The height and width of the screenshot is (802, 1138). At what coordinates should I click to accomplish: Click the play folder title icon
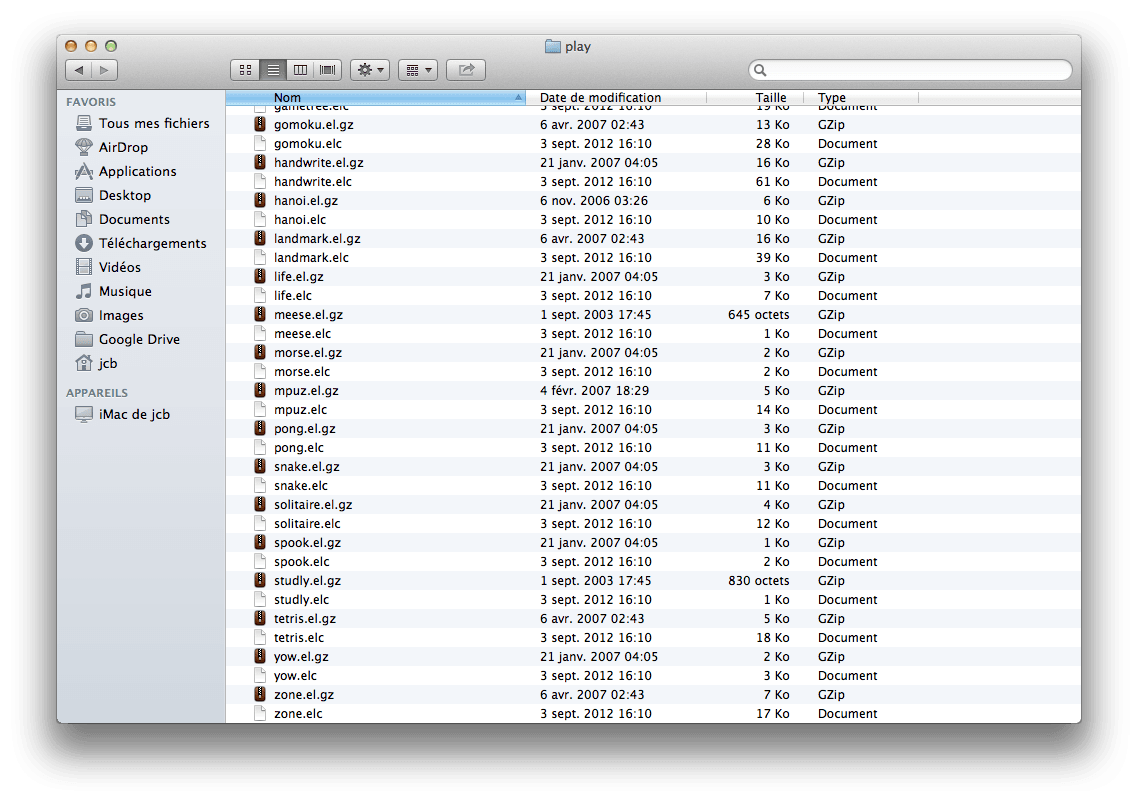click(553, 46)
